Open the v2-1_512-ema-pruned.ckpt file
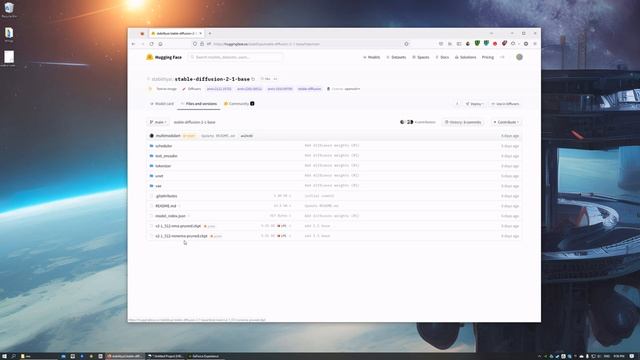Screen dimensions: 640x360 (178, 226)
